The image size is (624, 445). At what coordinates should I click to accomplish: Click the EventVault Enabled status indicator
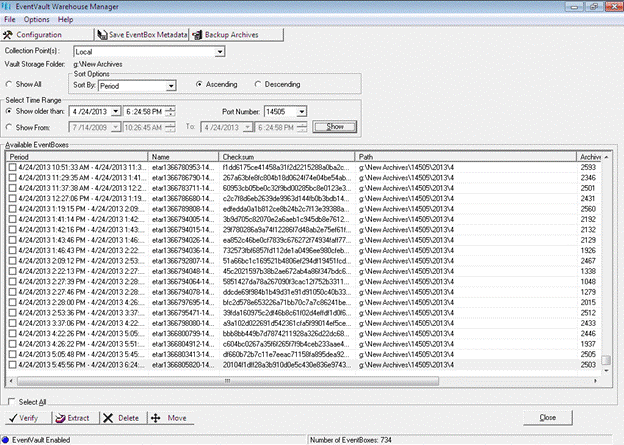click(5, 440)
